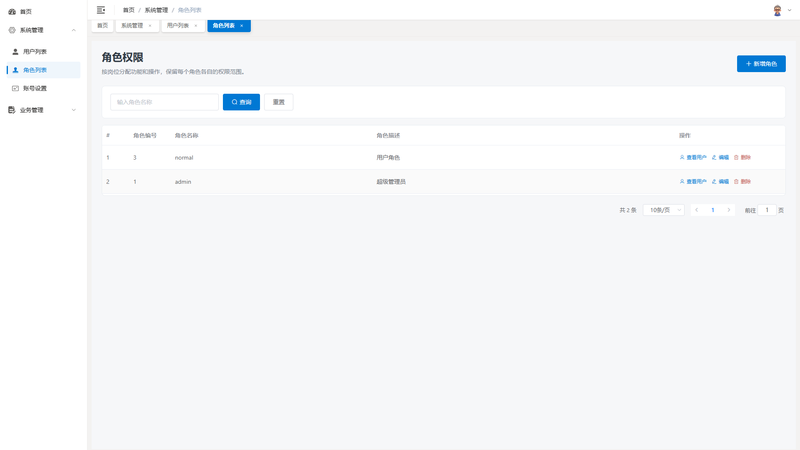The height and width of the screenshot is (450, 800).
Task: Go to next page arrow
Action: point(729,210)
